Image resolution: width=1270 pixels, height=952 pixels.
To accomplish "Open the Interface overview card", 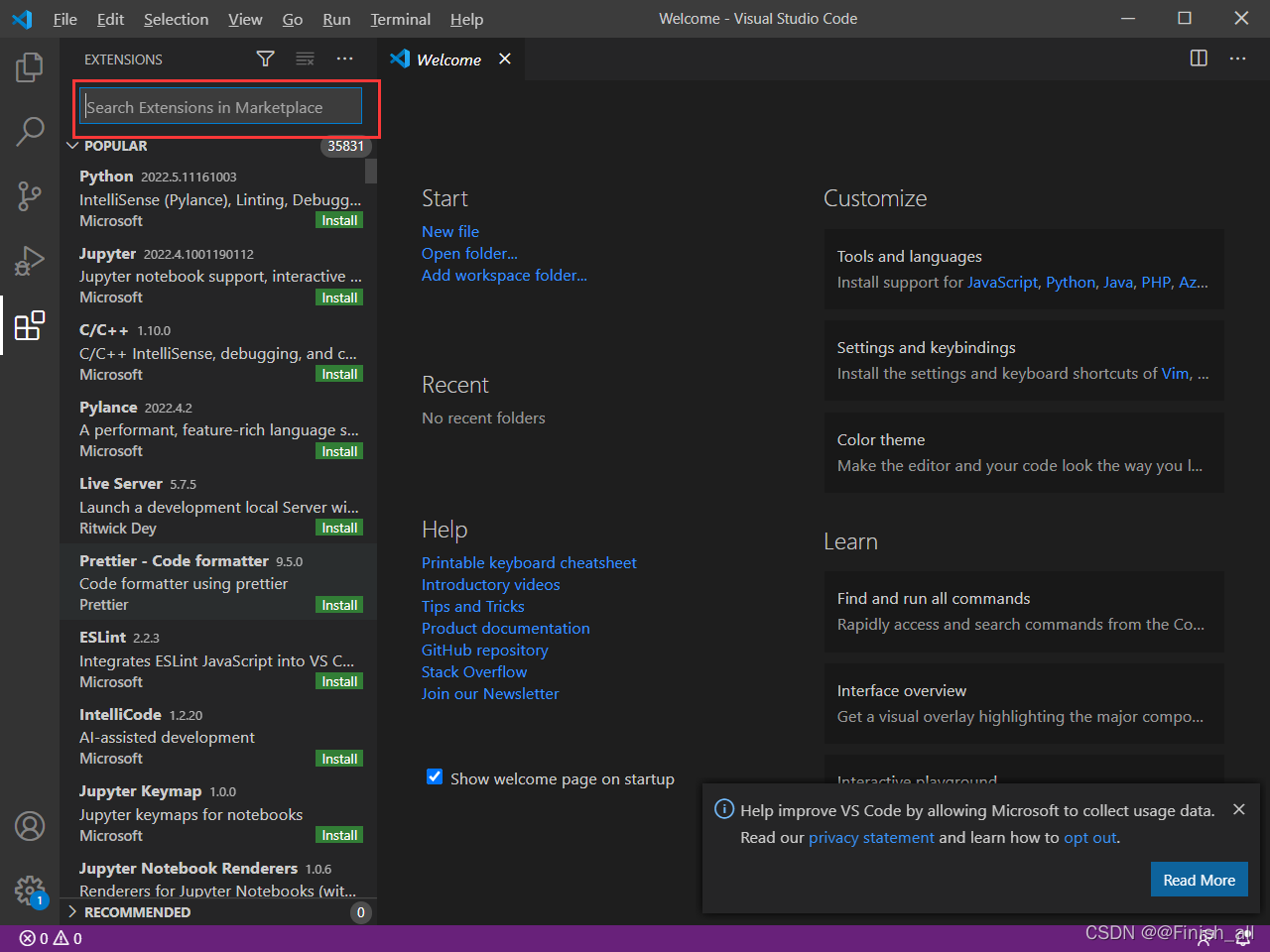I will pos(1024,703).
